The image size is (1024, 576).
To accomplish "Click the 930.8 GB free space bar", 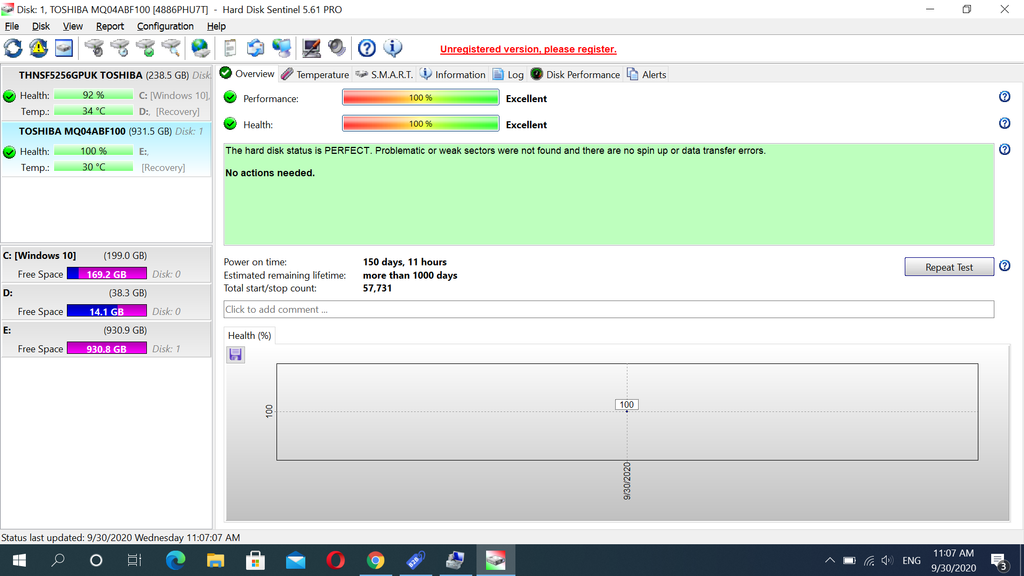I will (106, 349).
